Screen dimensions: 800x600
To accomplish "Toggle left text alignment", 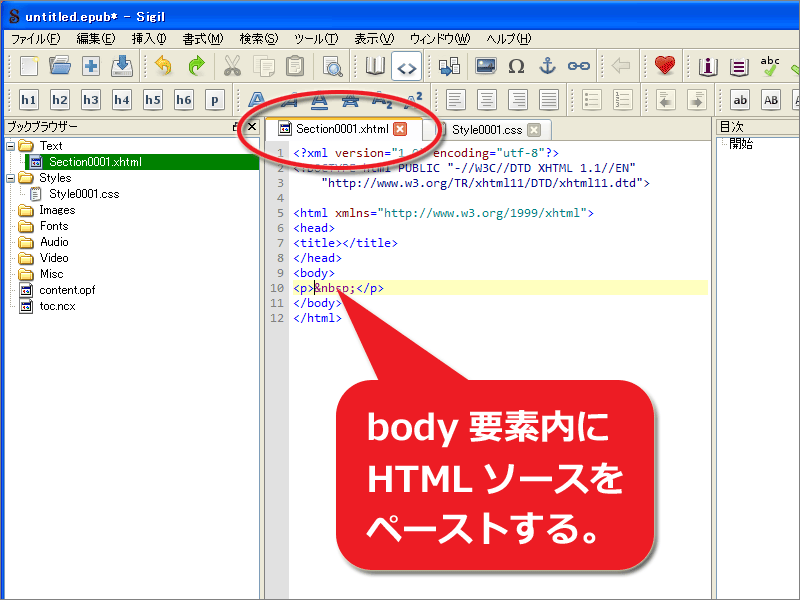I will tap(455, 99).
